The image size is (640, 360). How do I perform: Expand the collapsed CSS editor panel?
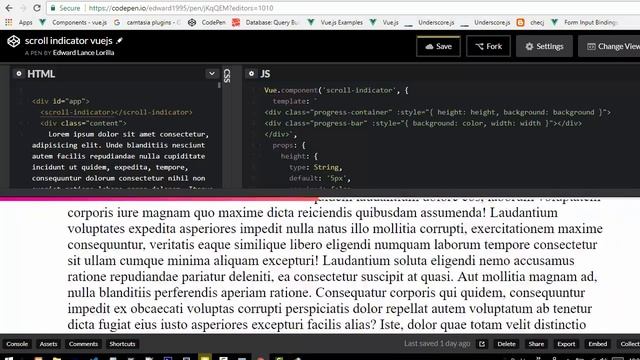pos(227,76)
